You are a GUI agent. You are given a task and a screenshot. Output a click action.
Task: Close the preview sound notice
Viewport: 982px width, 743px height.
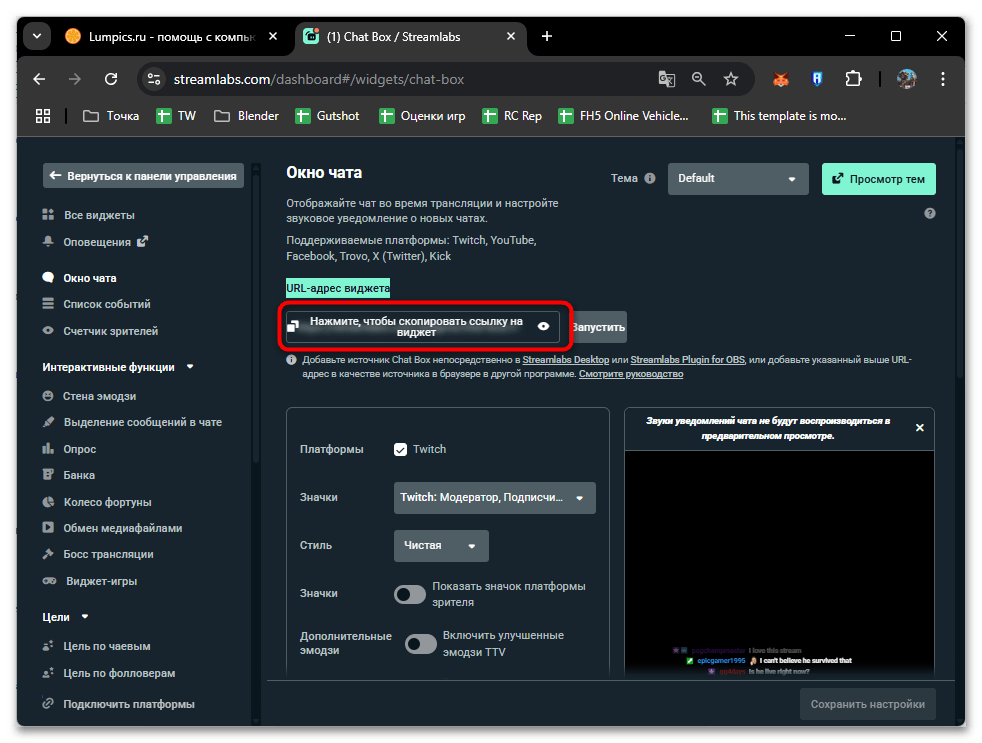(919, 428)
